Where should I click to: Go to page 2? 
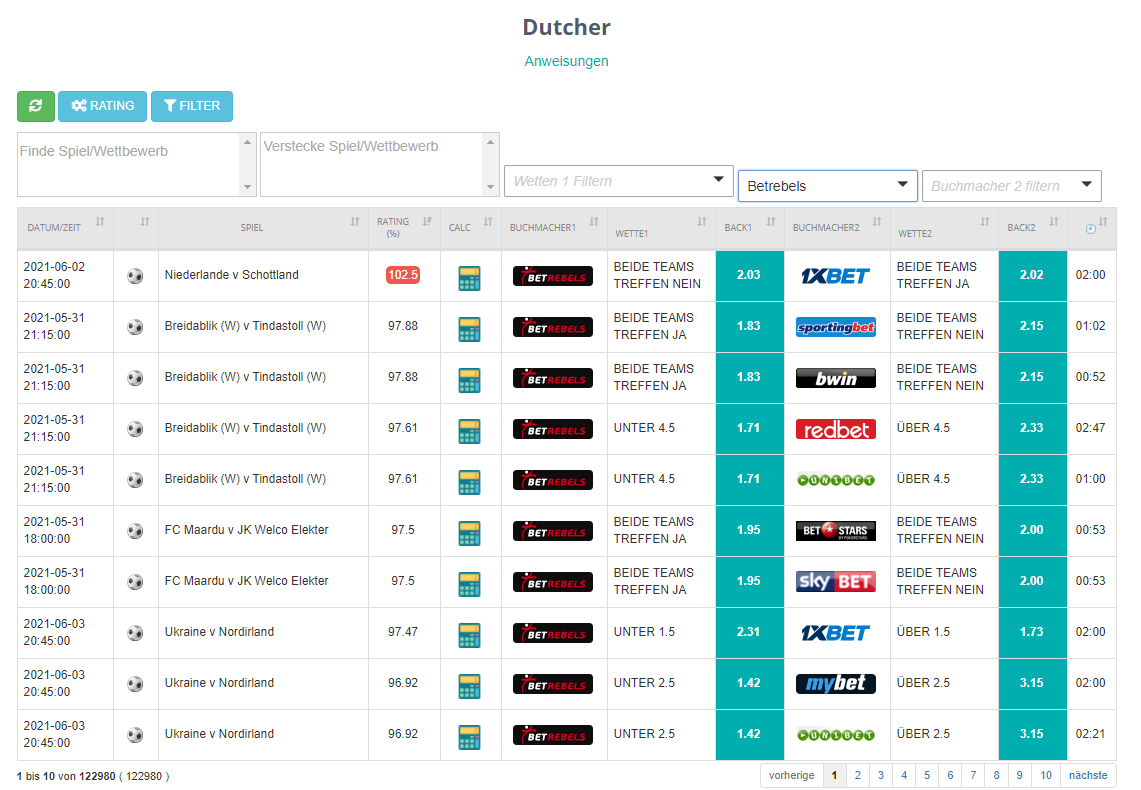[858, 775]
